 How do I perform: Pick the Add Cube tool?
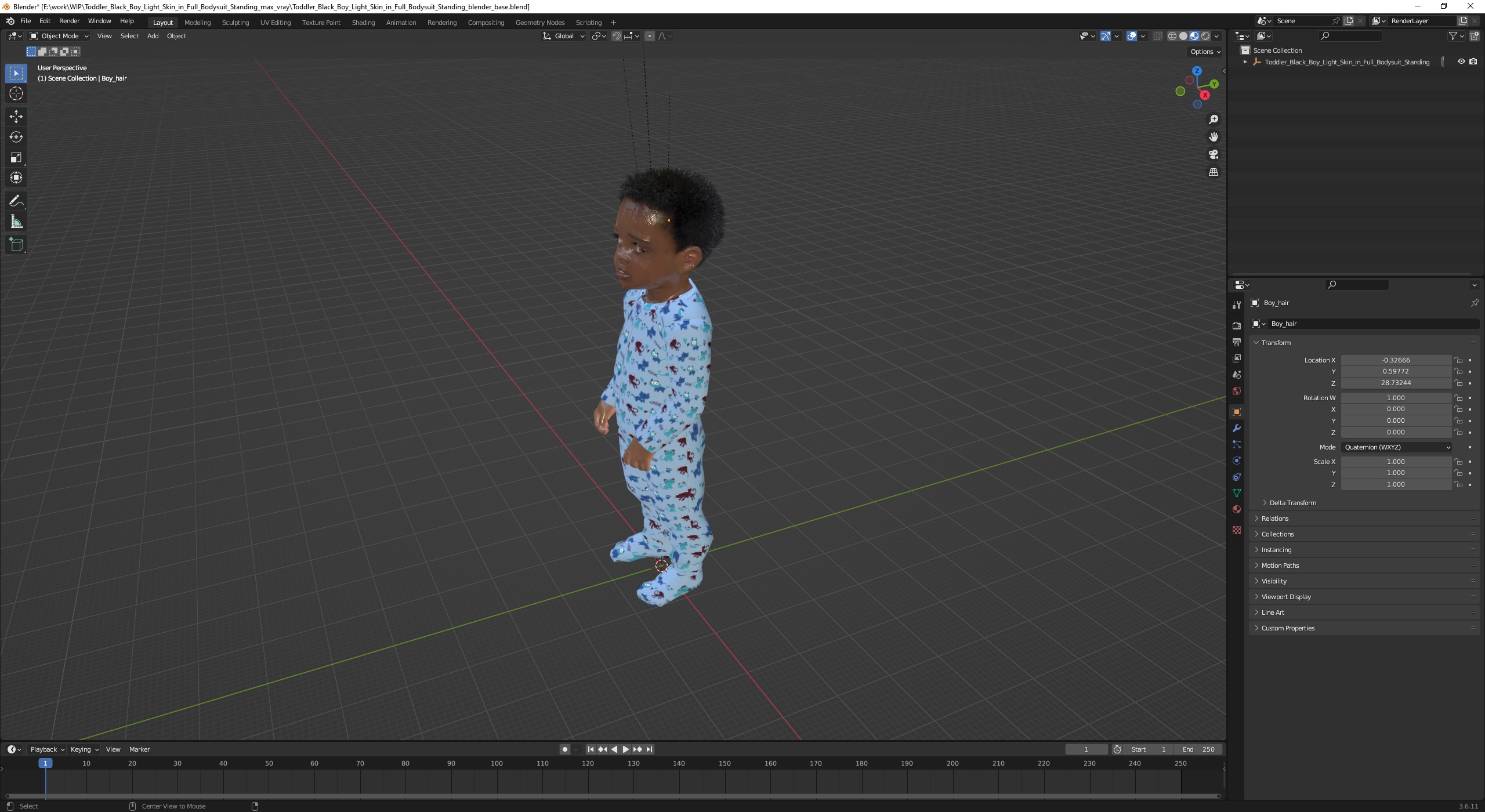[16, 245]
